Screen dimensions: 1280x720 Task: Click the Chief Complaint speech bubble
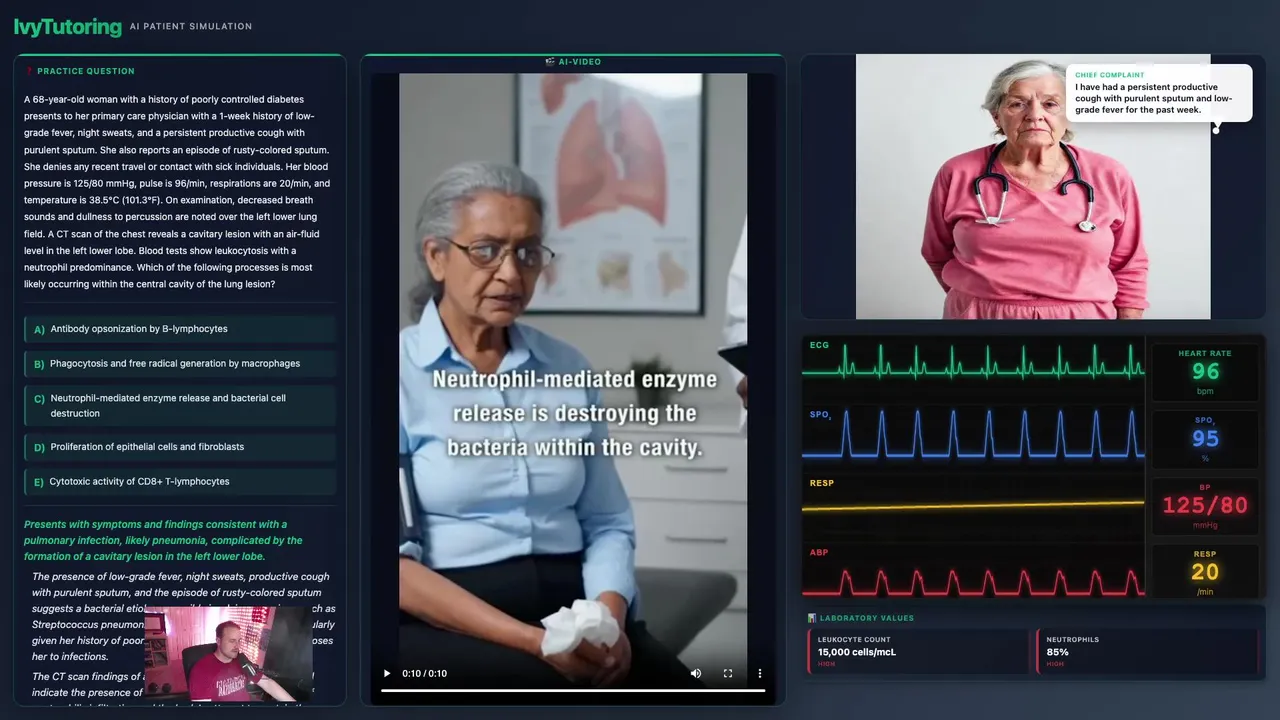click(1159, 93)
